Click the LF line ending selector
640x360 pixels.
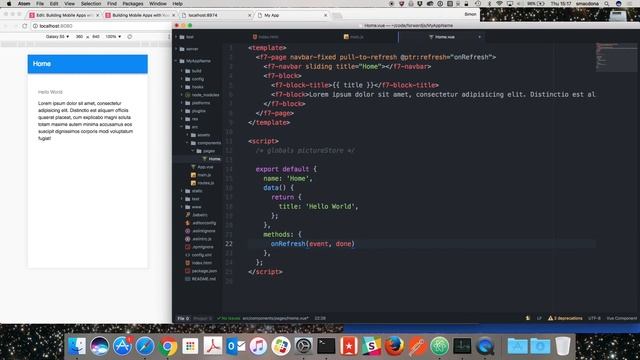[x=539, y=318]
